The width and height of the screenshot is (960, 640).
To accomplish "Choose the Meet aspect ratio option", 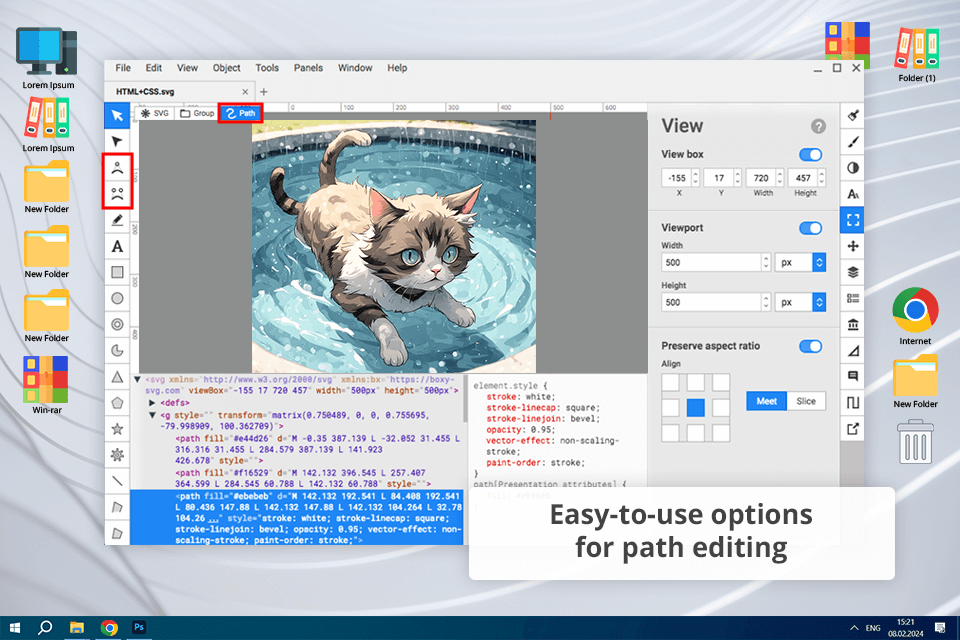I will click(767, 401).
